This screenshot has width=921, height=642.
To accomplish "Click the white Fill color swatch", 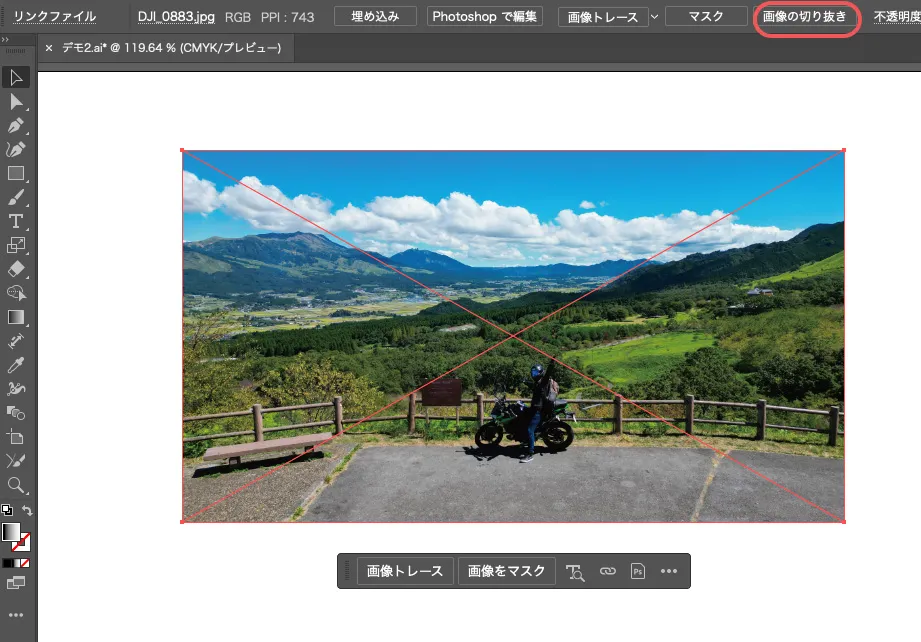I will tap(11, 533).
